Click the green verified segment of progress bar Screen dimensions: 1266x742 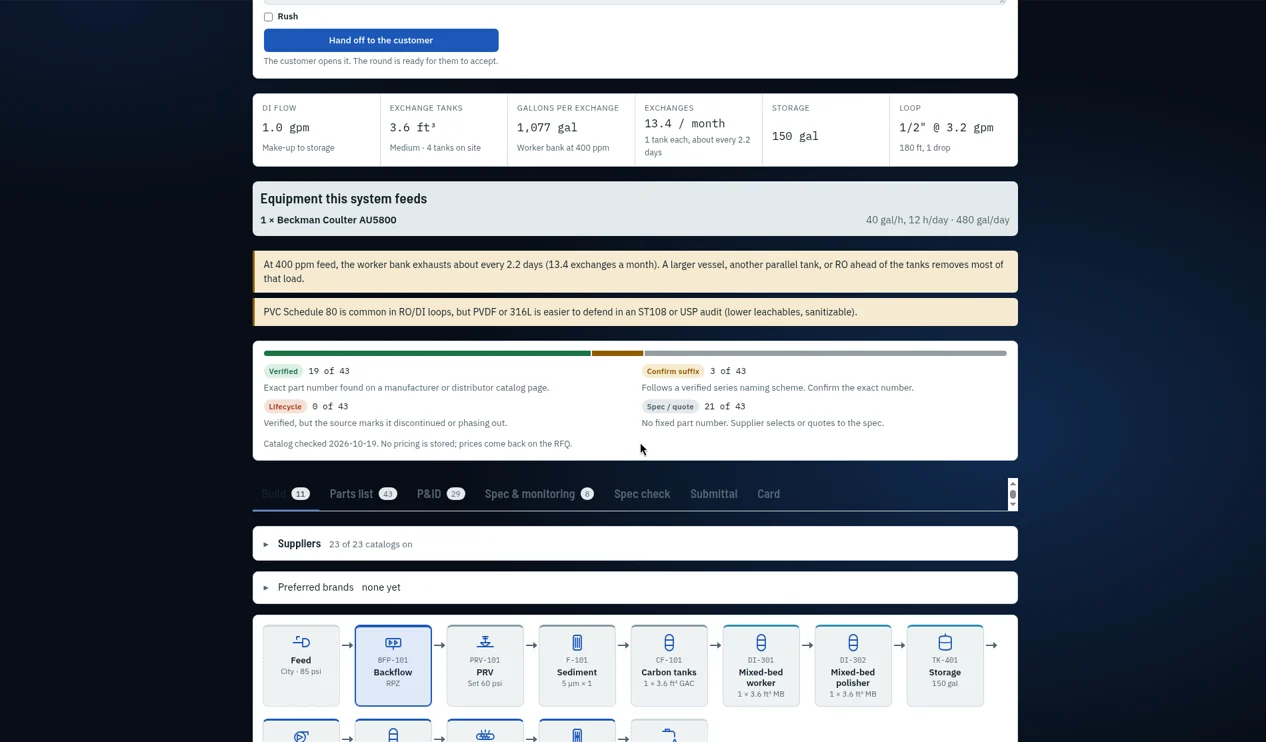(x=427, y=353)
